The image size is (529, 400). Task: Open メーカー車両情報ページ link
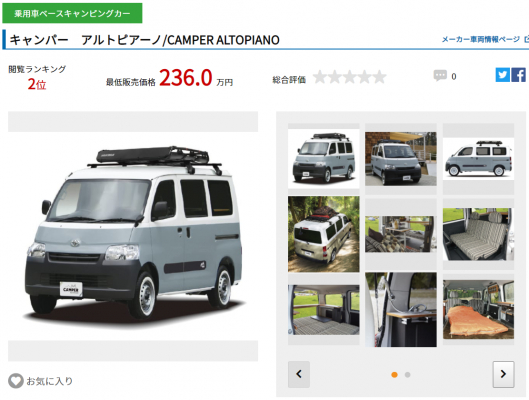point(481,39)
